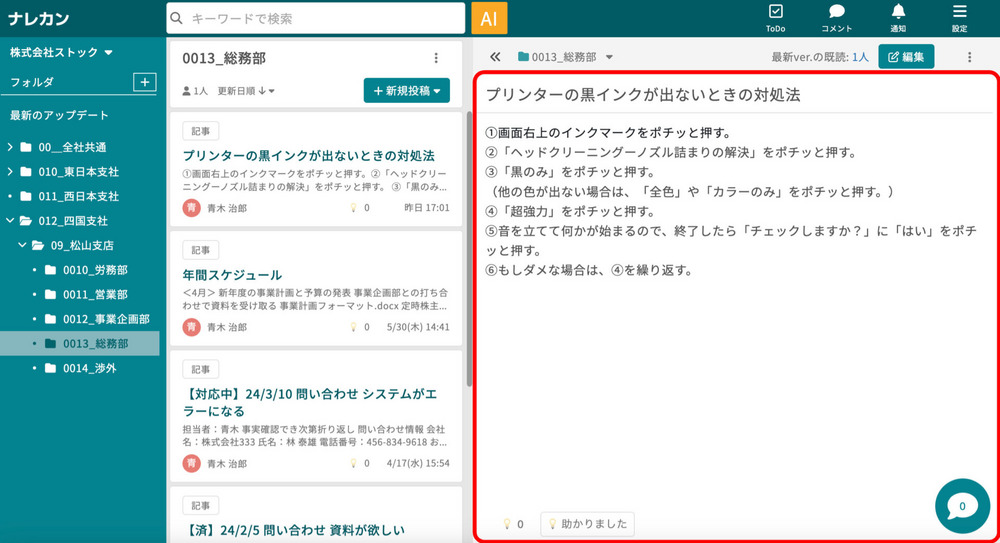Image resolution: width=1000 pixels, height=543 pixels.
Task: Add a folder with the plus icon
Action: 145,82
